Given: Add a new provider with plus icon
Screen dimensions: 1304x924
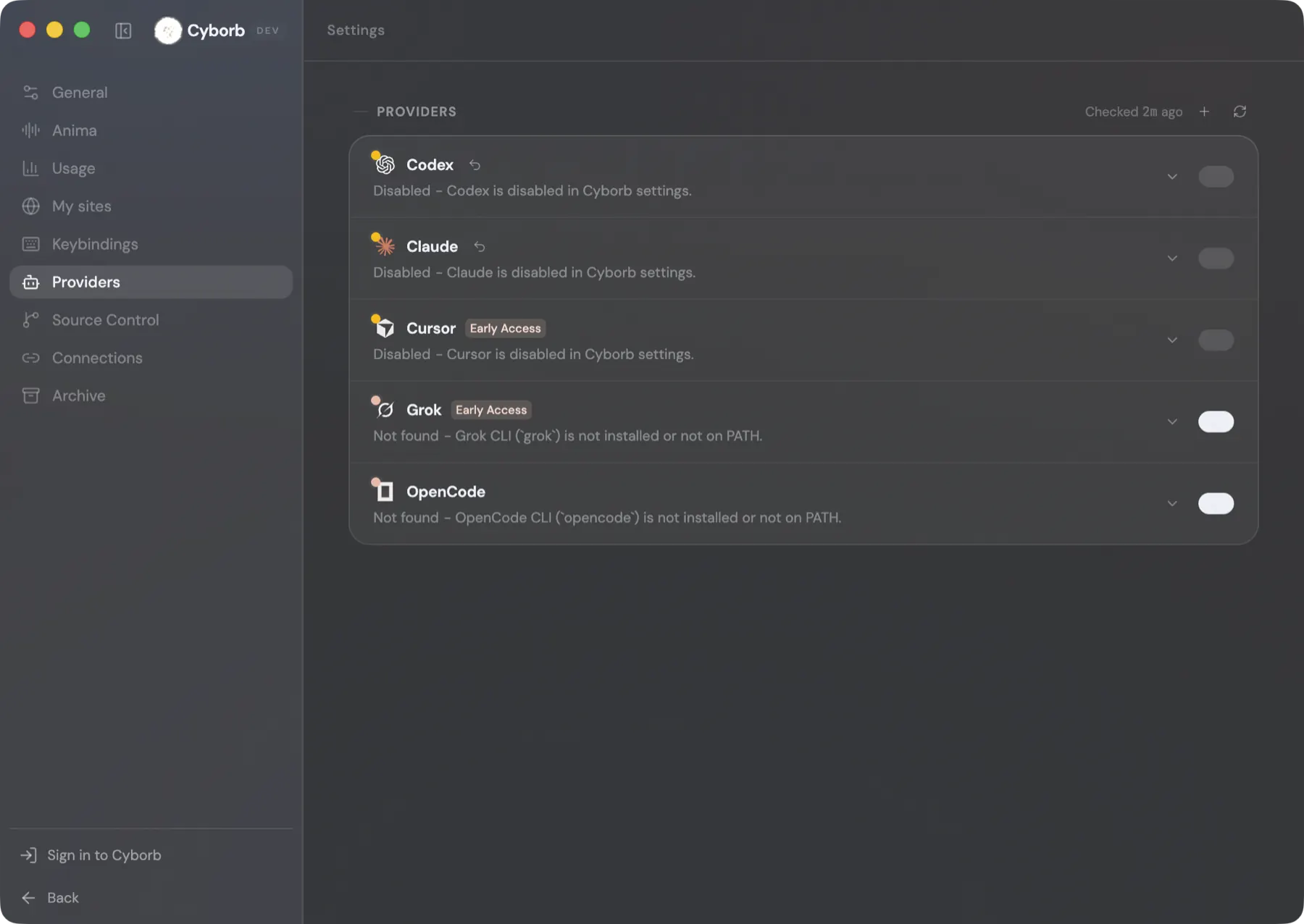Looking at the screenshot, I should coord(1204,112).
